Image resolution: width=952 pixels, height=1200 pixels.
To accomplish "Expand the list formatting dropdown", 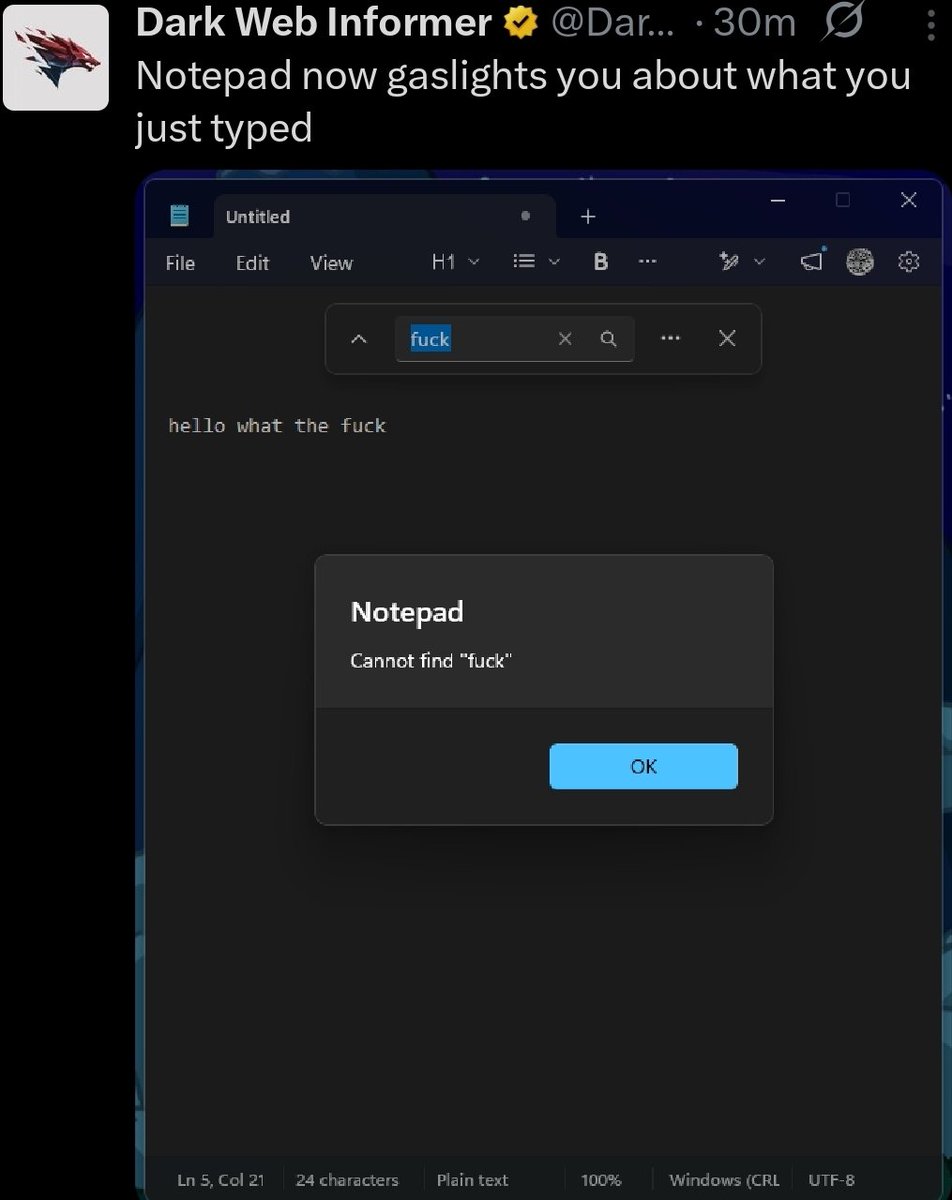I will click(x=536, y=262).
